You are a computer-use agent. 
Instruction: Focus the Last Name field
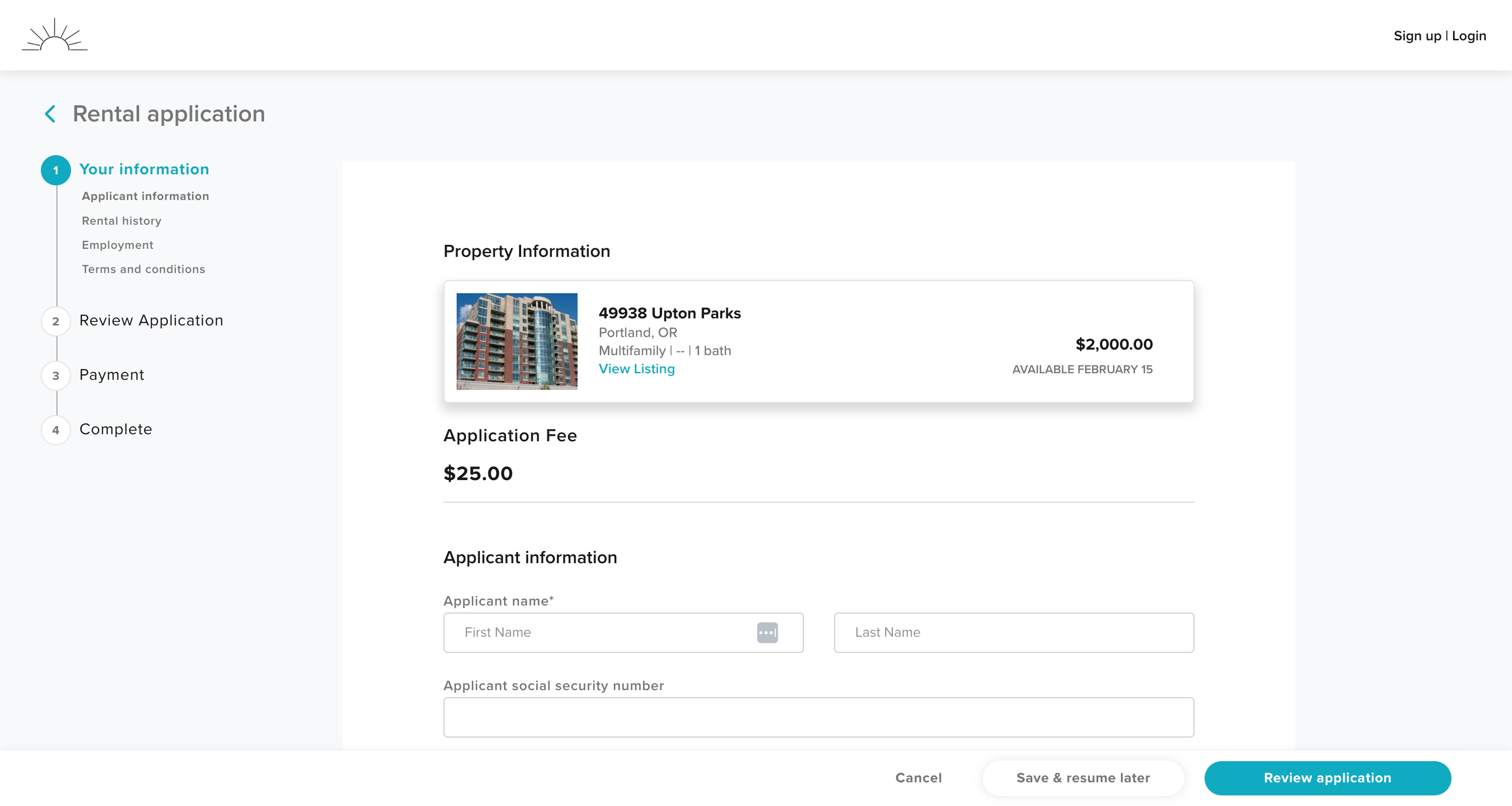1014,632
